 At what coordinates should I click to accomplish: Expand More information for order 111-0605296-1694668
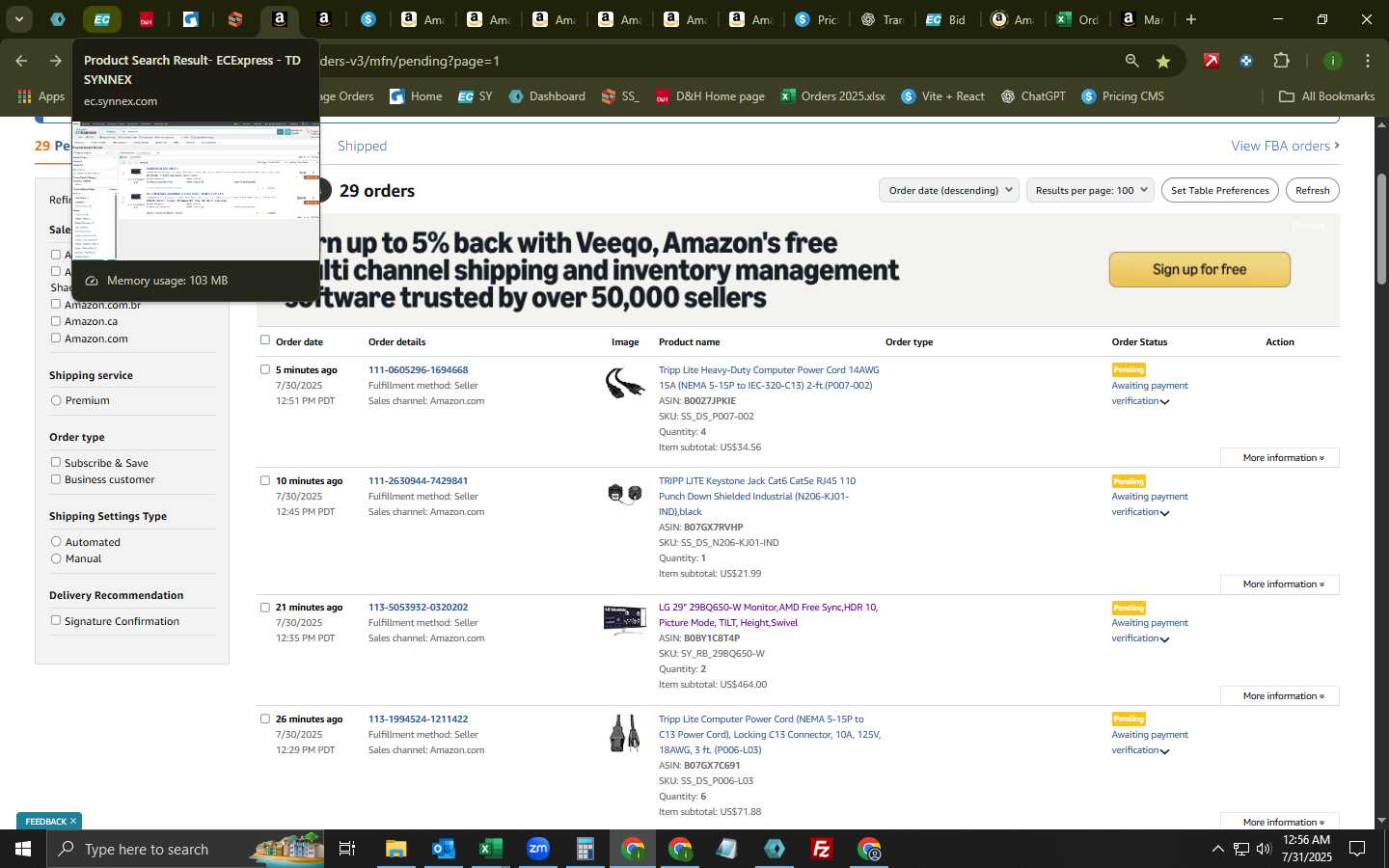(1280, 457)
